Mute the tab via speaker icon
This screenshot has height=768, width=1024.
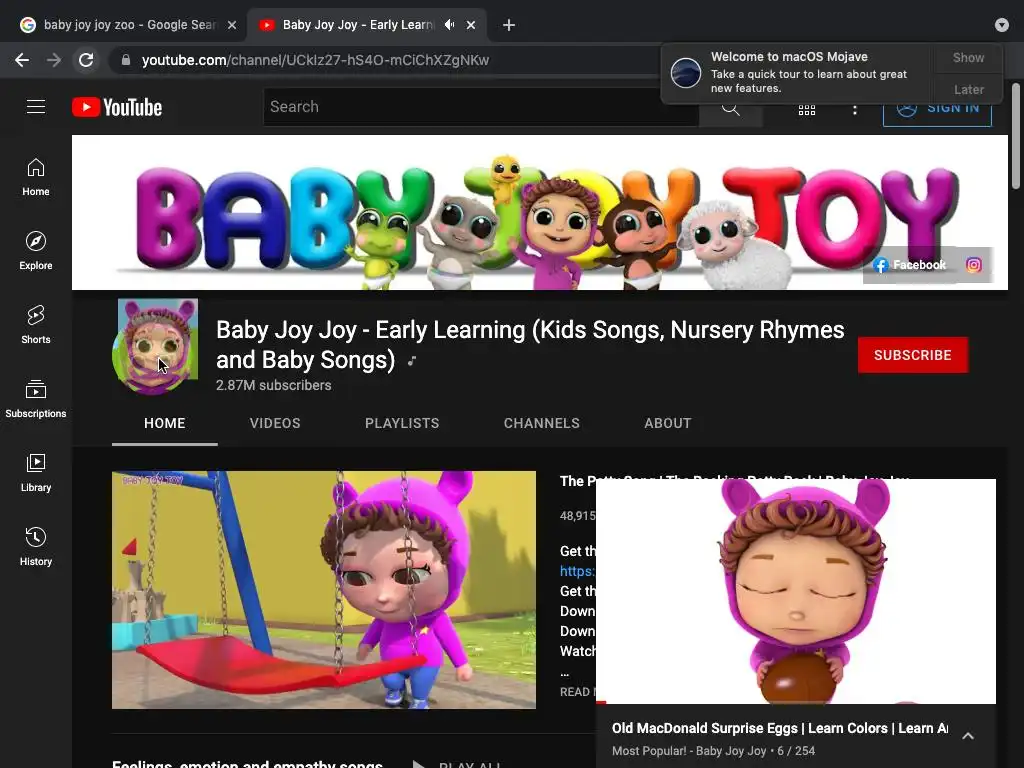[x=449, y=25]
